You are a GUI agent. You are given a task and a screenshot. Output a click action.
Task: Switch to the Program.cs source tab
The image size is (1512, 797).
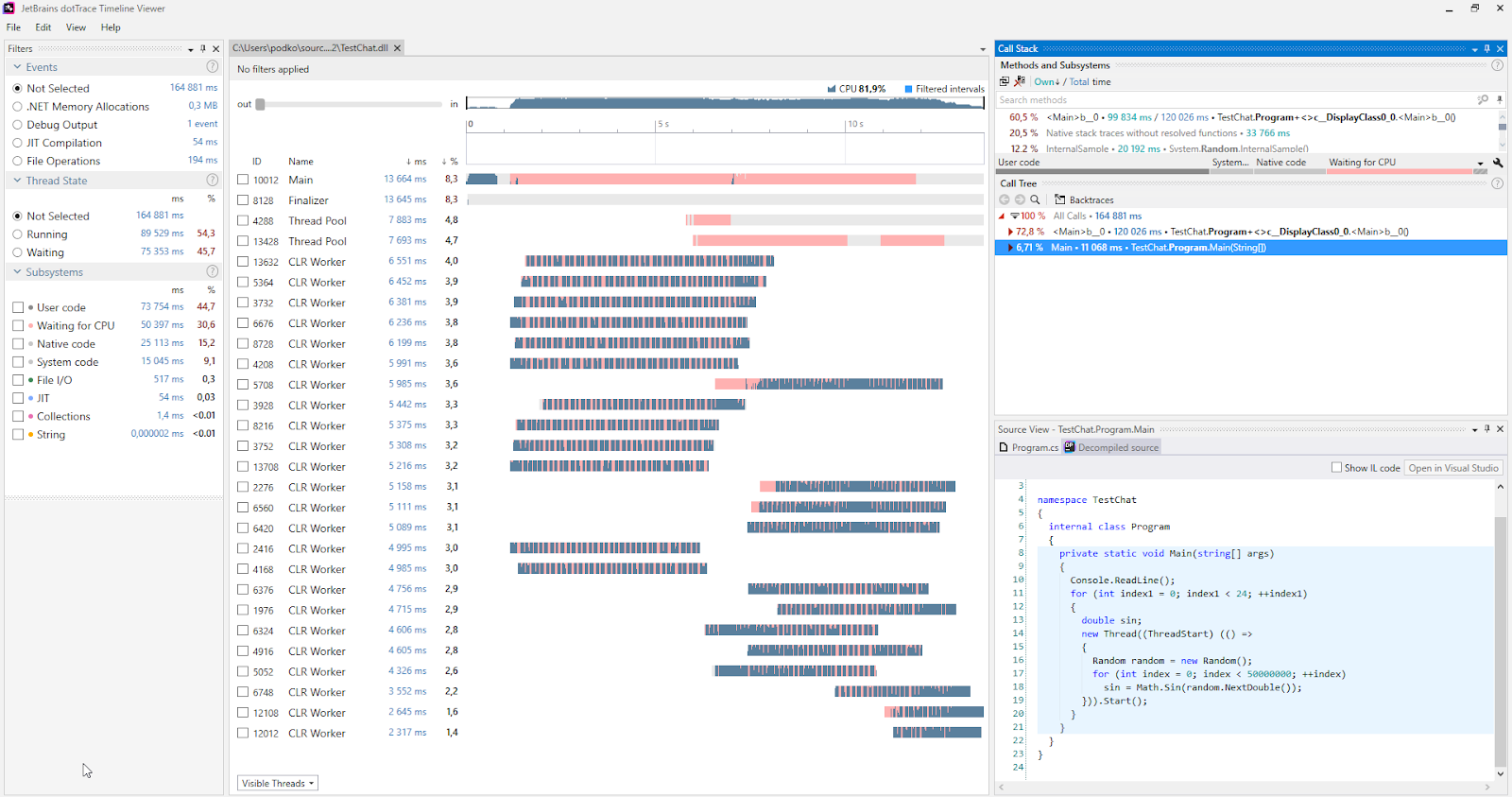1029,447
